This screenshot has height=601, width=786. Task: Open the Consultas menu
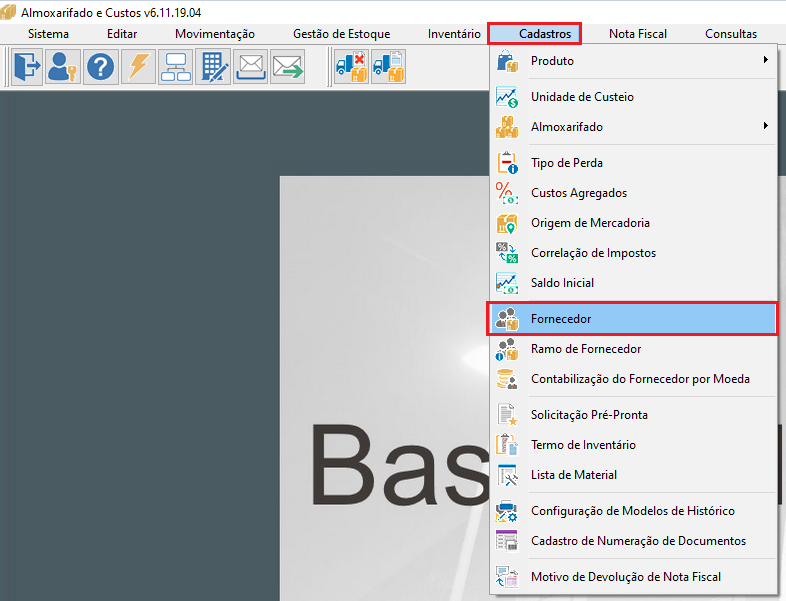click(731, 34)
